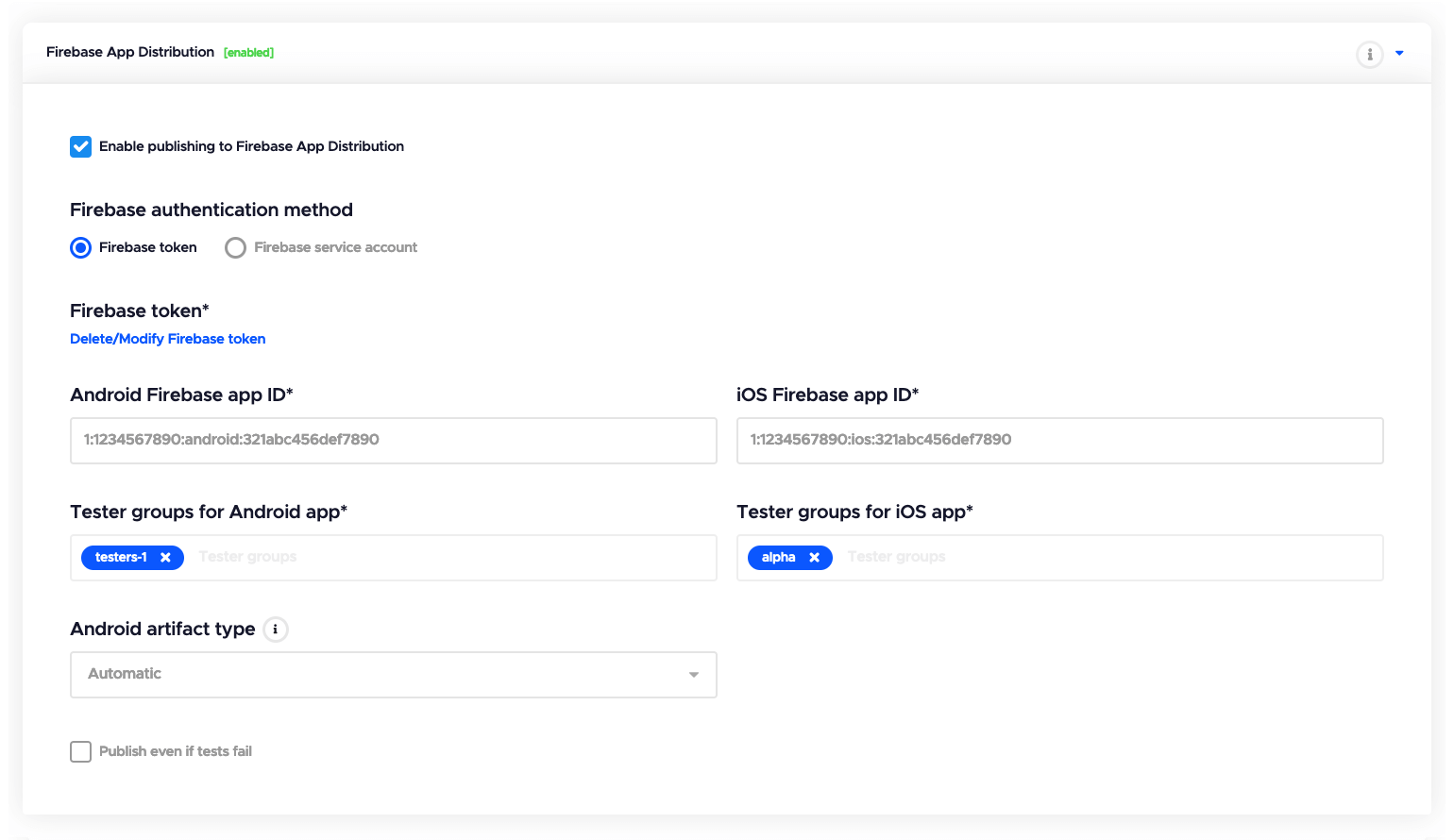This screenshot has width=1454, height=840.
Task: Open the info tooltip at top right
Action: point(1370,55)
